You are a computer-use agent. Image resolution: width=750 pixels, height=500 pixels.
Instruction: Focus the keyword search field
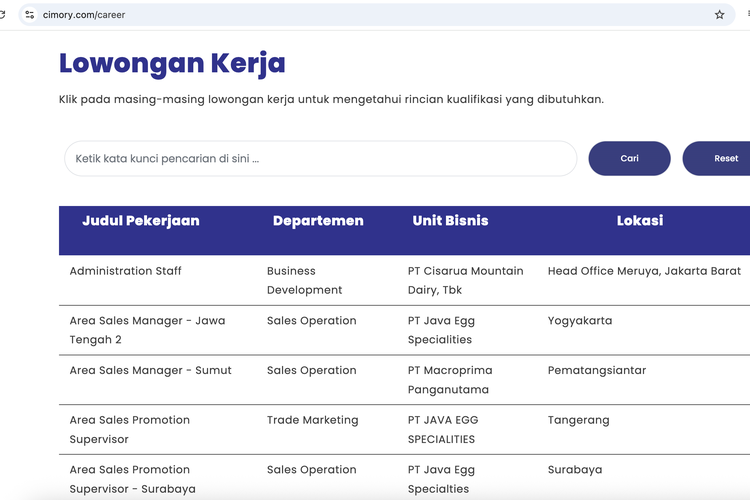click(320, 158)
